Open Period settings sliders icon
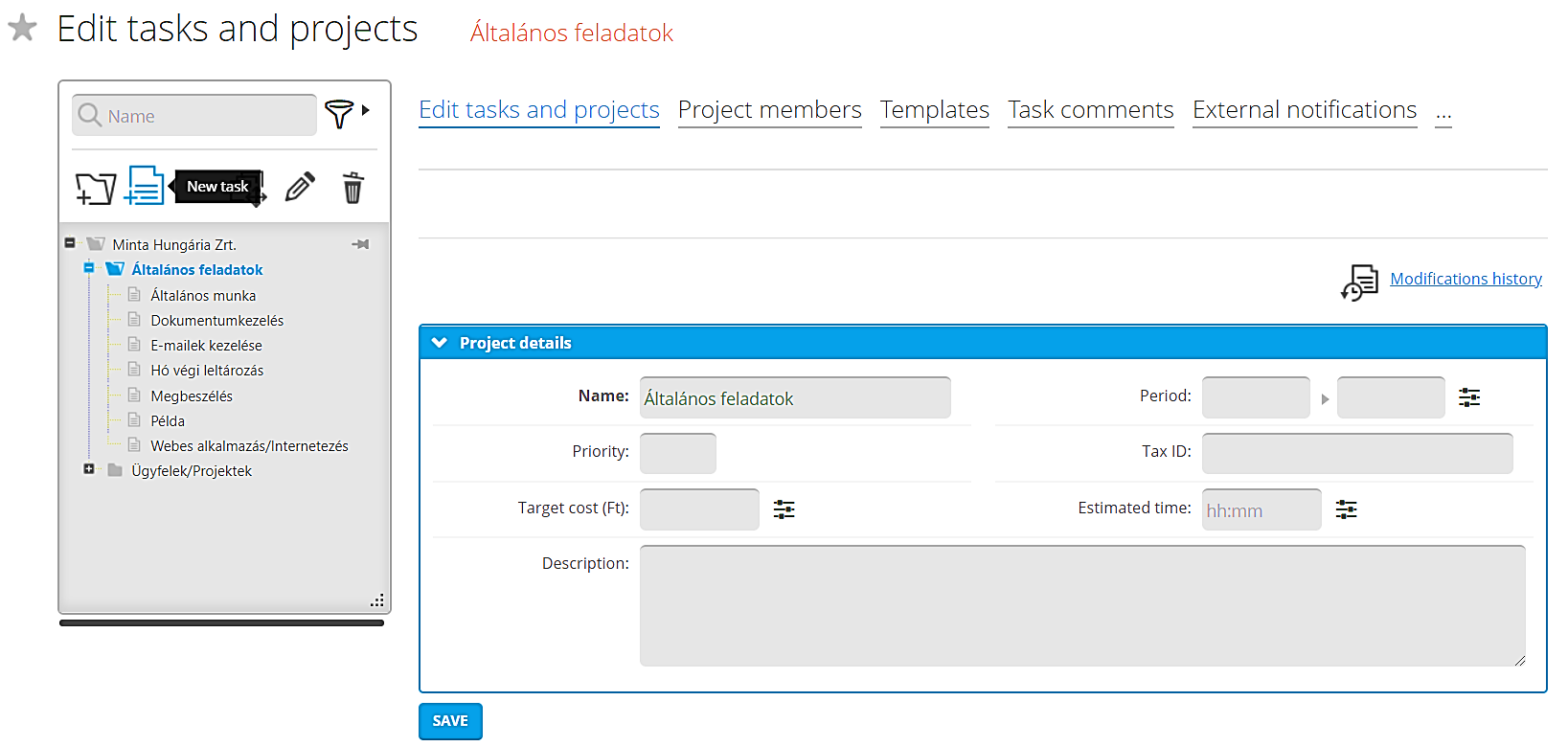Screen dimensions: 1568x746 click(x=1468, y=397)
